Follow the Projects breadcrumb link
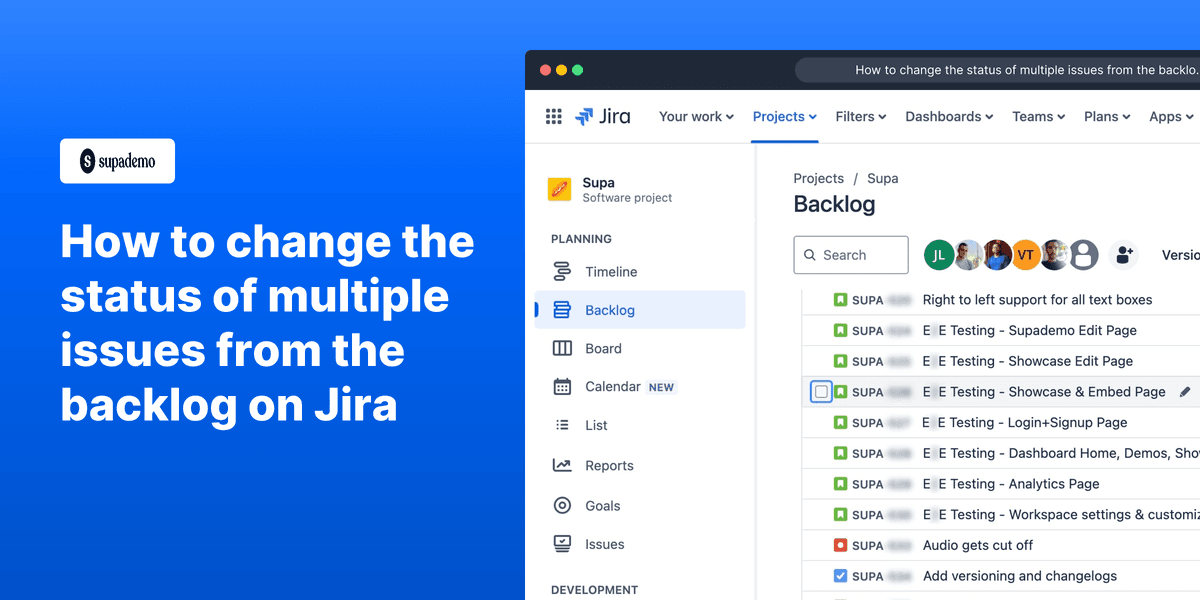Screen dimensions: 1200x600 click(818, 178)
